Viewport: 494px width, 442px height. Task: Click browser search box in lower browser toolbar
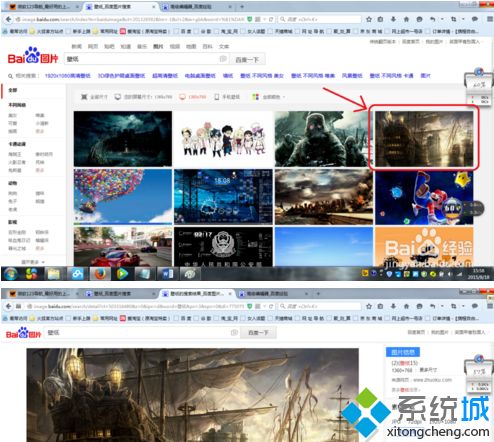[320, 306]
